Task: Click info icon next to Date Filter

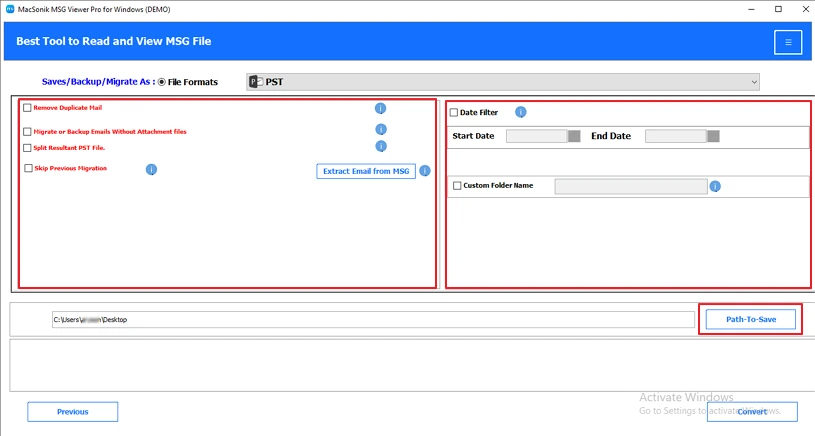Action: point(520,112)
